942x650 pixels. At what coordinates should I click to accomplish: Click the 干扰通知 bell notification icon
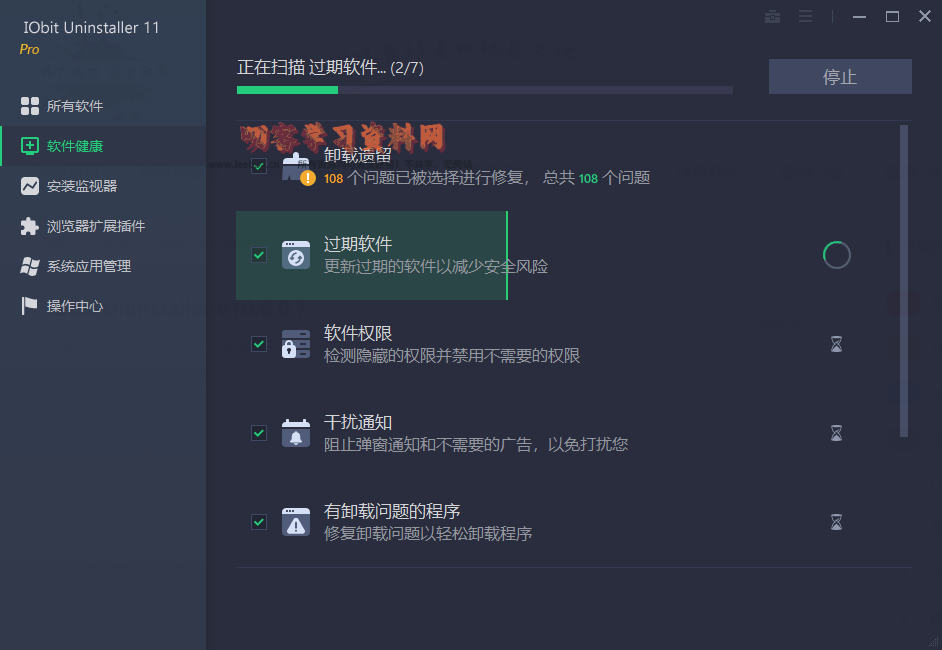pyautogui.click(x=296, y=433)
